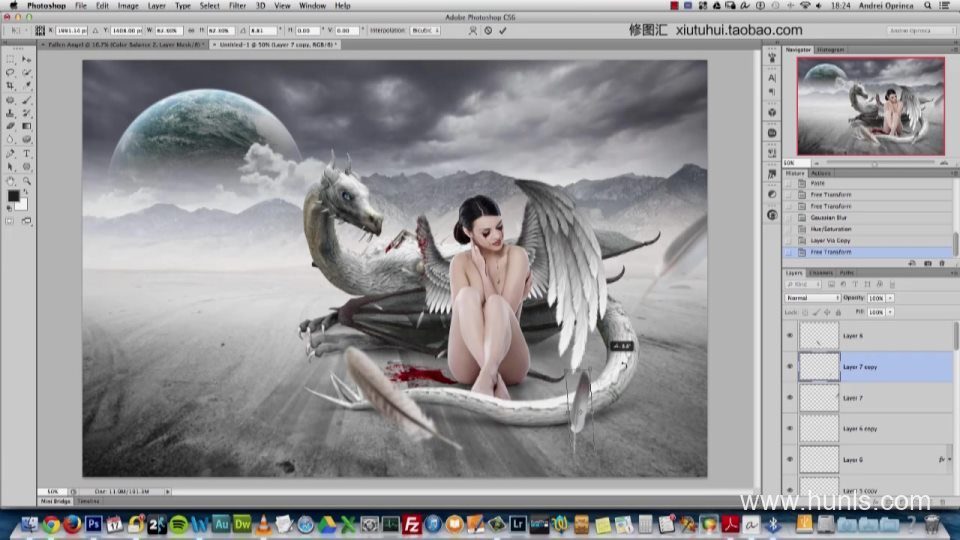Select the Rectangular Marquee tool

[x=10, y=59]
